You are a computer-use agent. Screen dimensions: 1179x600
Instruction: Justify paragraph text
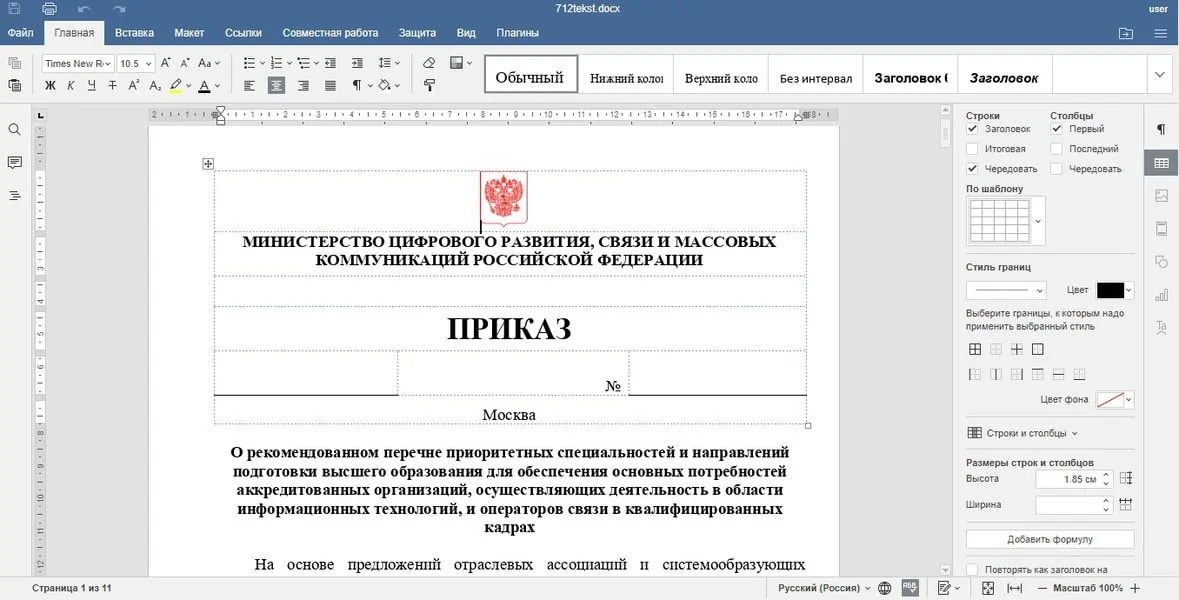coord(330,86)
